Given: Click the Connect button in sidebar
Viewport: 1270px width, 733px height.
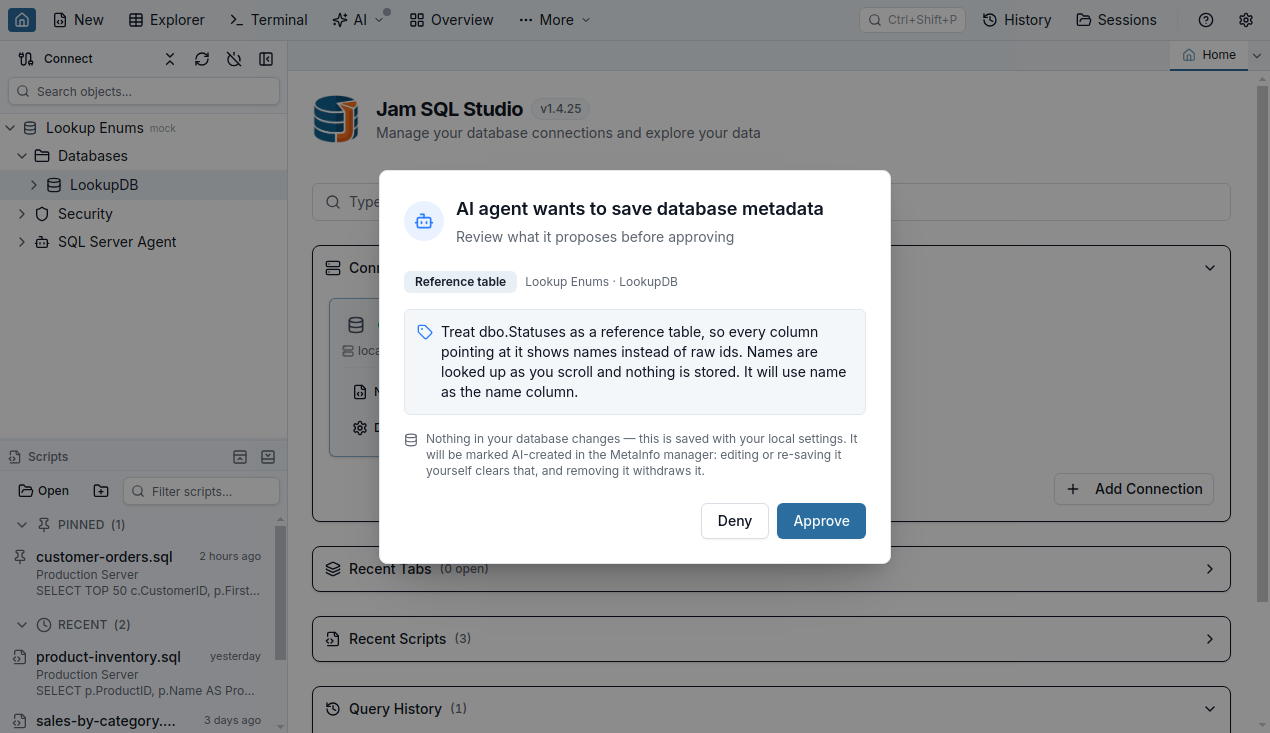Looking at the screenshot, I should point(55,59).
